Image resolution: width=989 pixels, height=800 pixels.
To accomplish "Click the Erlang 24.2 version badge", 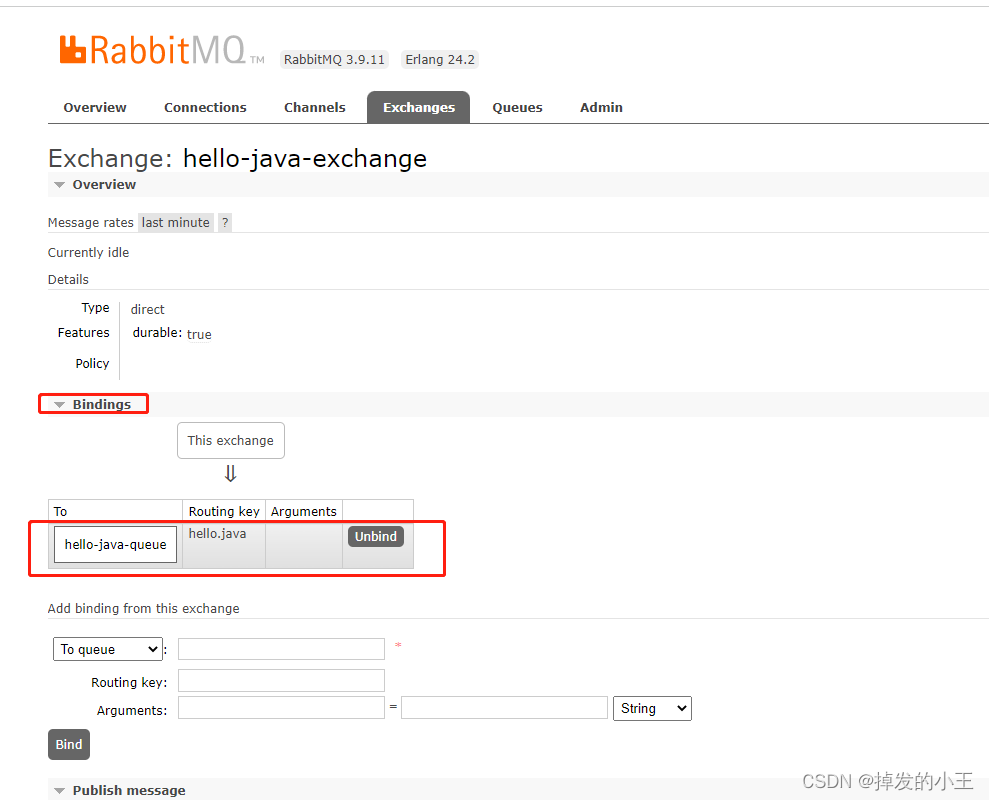I will pyautogui.click(x=440, y=59).
